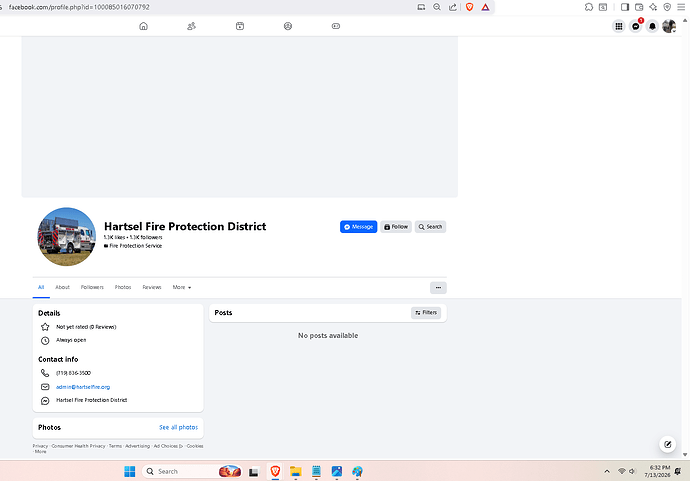The image size is (690, 481).
Task: Open the Facebook Home feed icon
Action: 143,26
